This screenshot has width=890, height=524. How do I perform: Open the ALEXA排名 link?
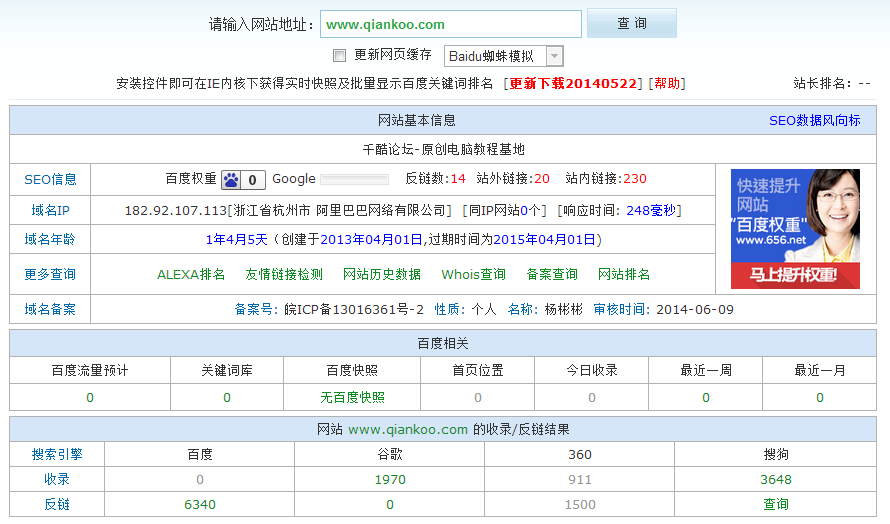pyautogui.click(x=191, y=275)
